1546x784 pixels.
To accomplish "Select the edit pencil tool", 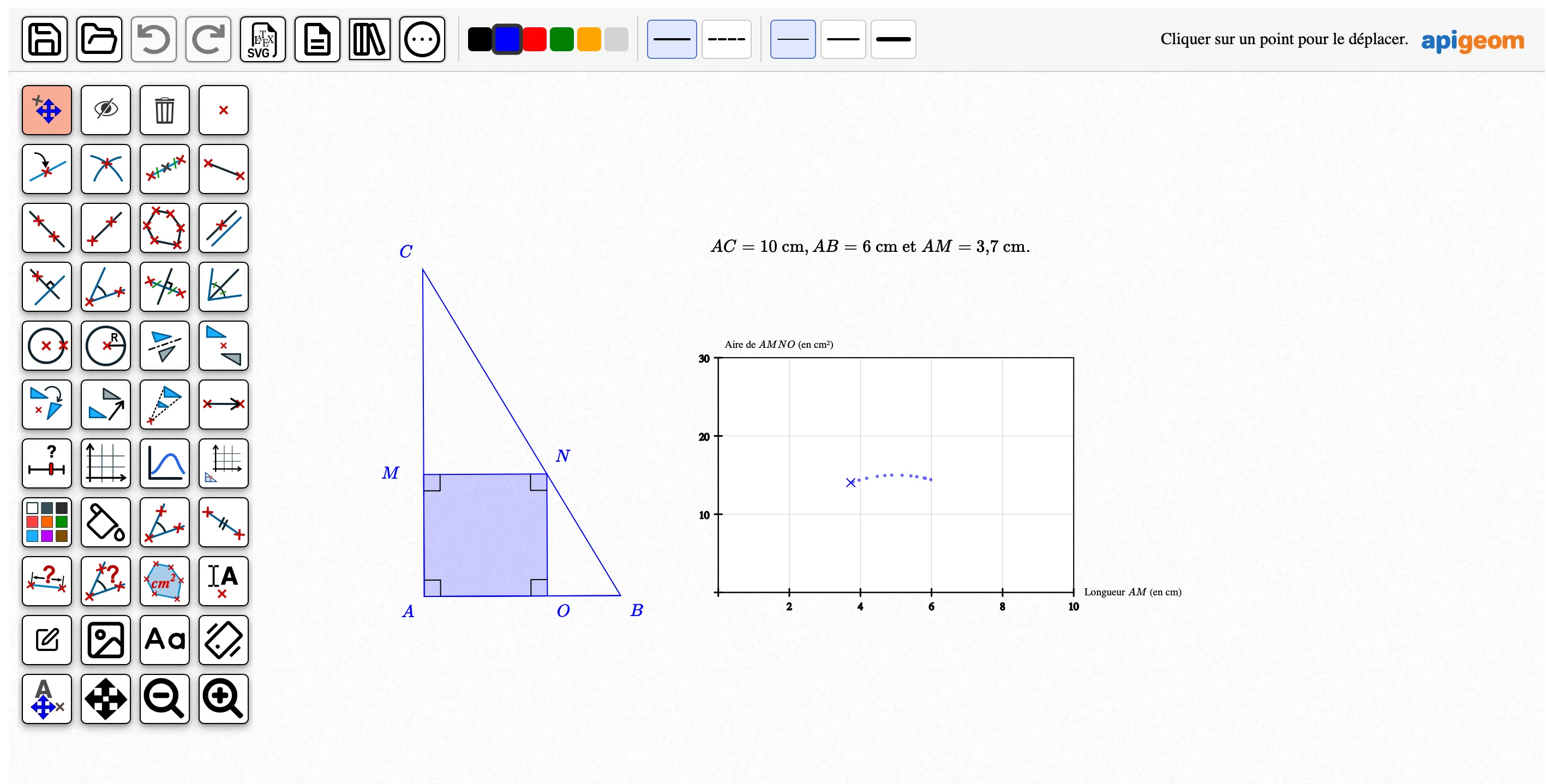I will click(x=47, y=640).
